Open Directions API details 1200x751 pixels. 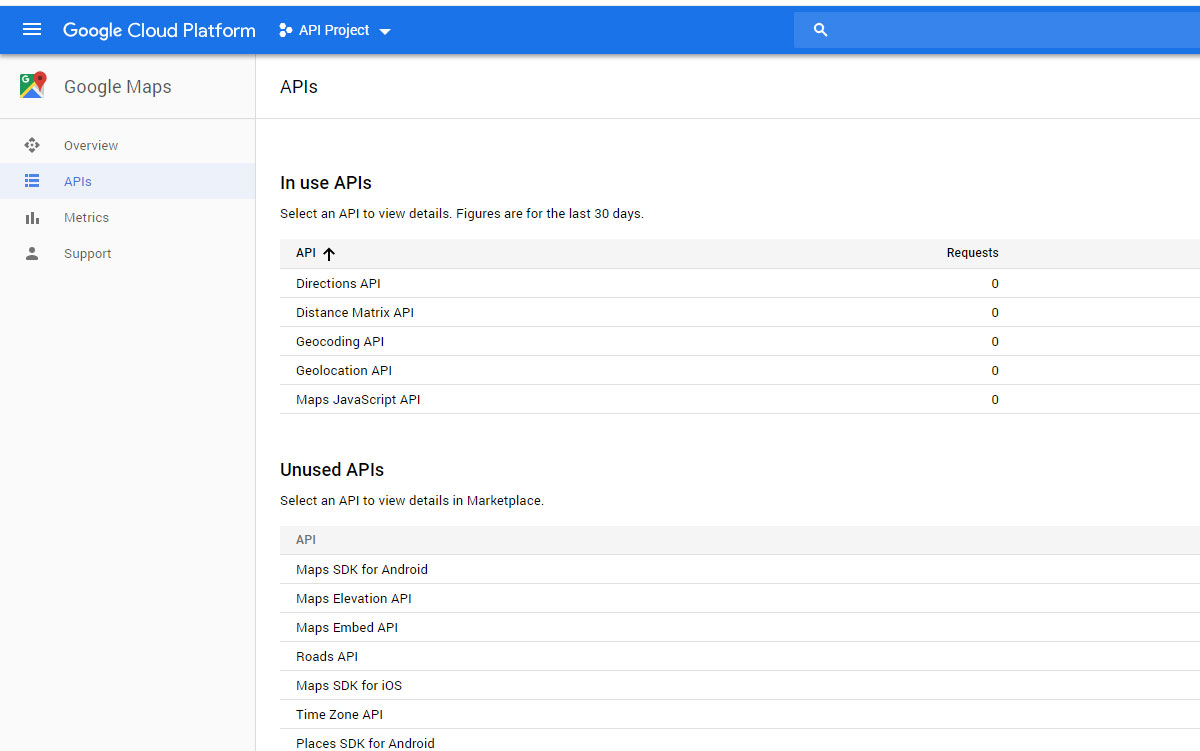pos(338,283)
